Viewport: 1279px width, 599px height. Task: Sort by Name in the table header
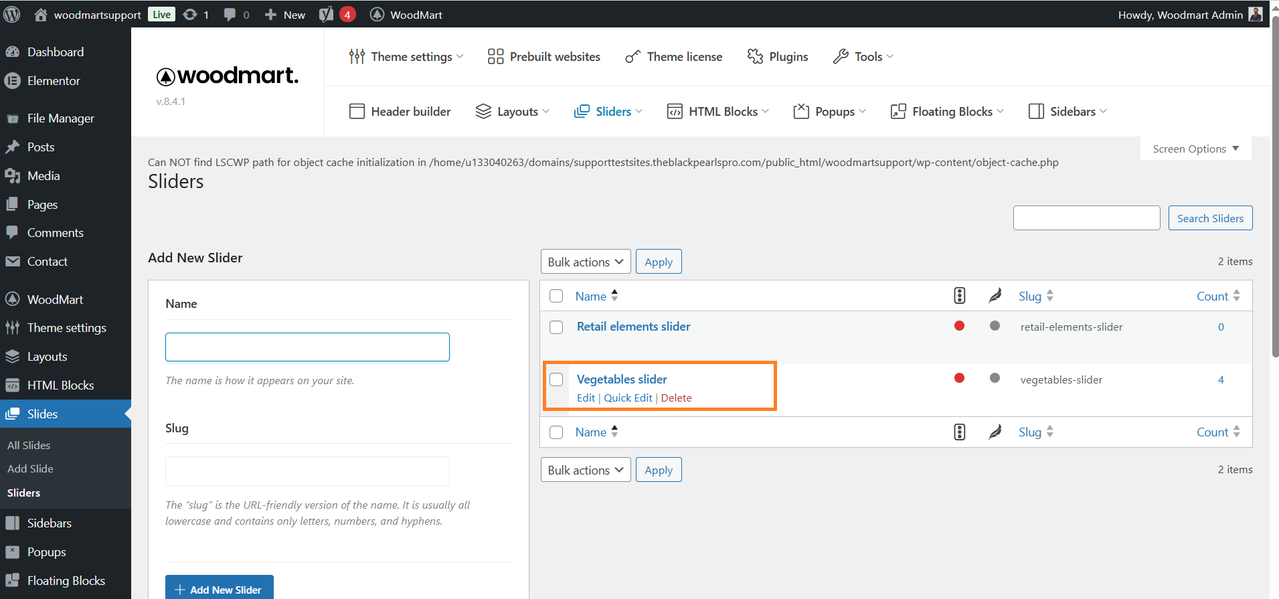(x=597, y=296)
